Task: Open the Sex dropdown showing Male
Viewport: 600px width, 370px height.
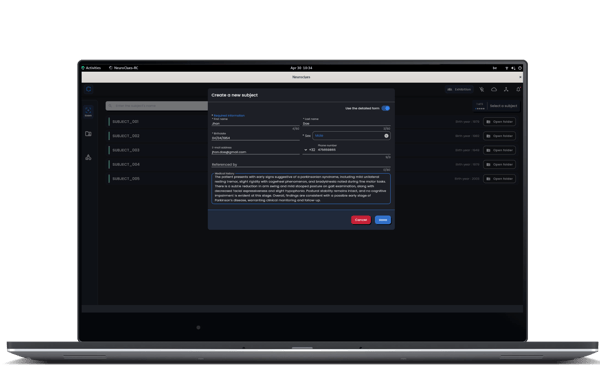Action: coord(351,136)
